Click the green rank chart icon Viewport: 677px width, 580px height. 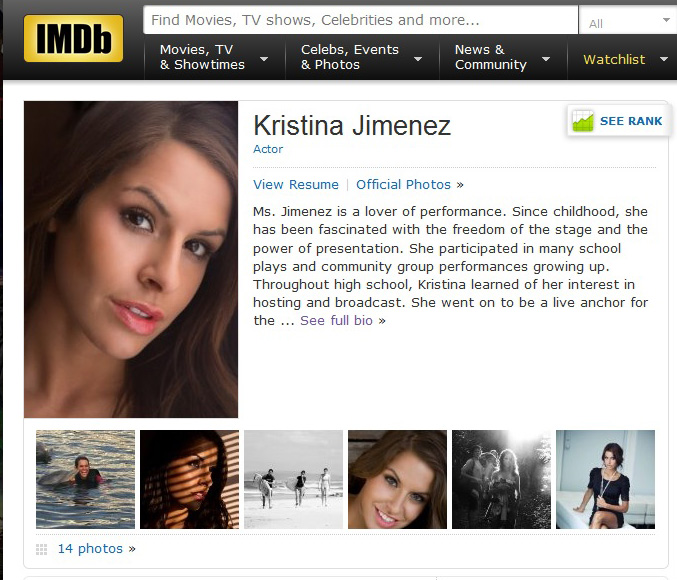click(x=583, y=121)
